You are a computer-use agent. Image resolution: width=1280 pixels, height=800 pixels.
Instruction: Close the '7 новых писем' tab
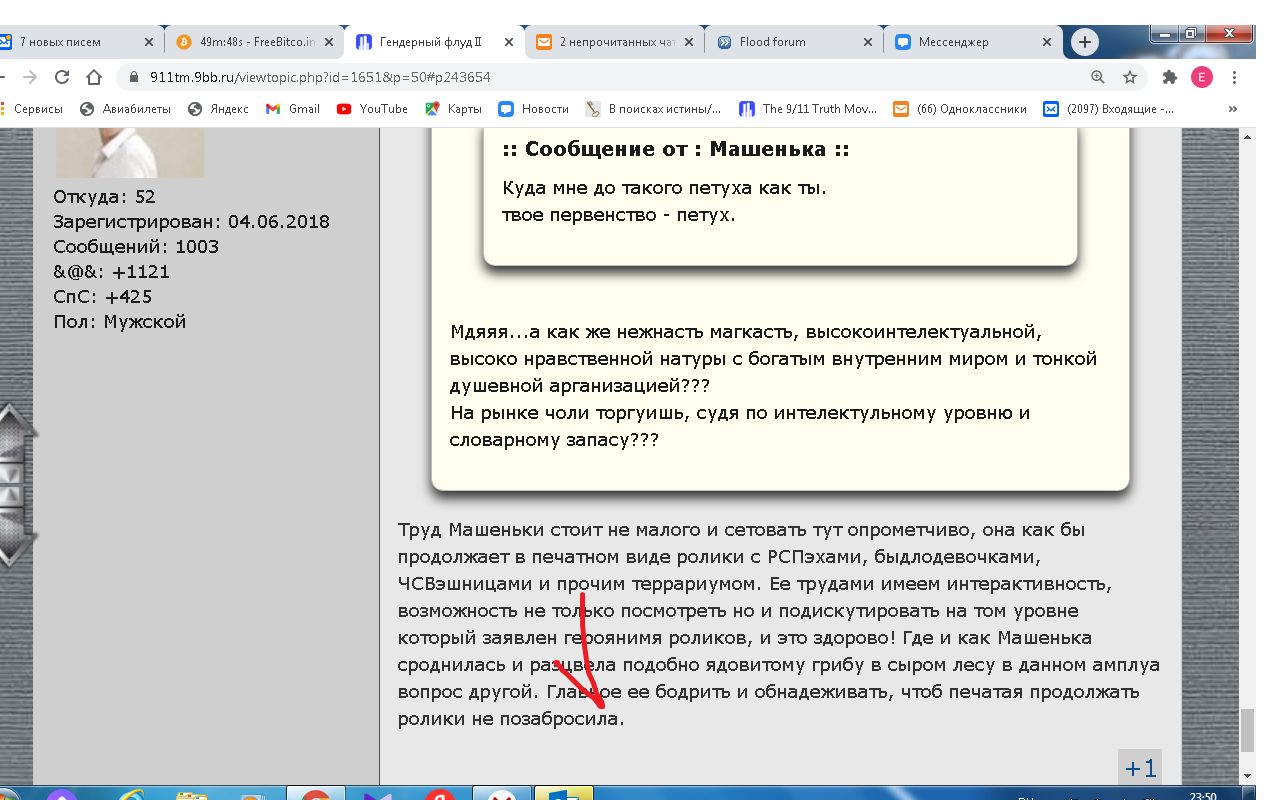point(149,42)
